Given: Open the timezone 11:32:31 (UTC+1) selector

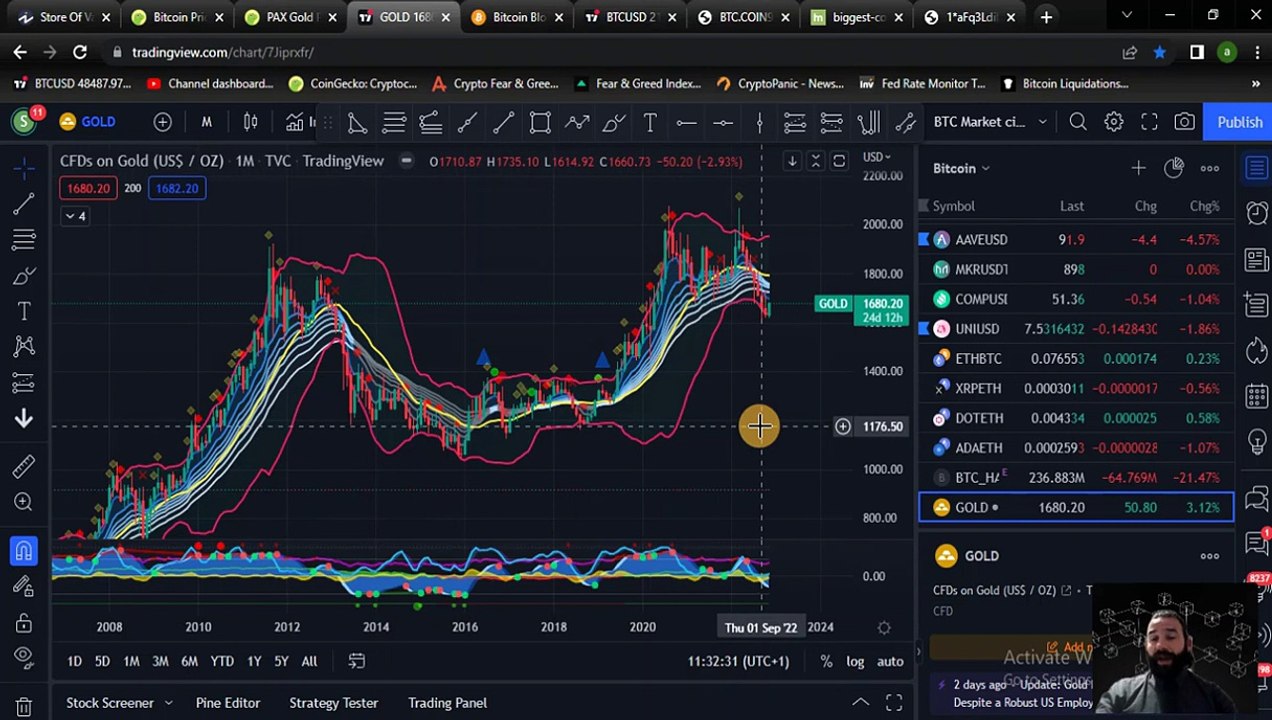Looking at the screenshot, I should (x=738, y=661).
